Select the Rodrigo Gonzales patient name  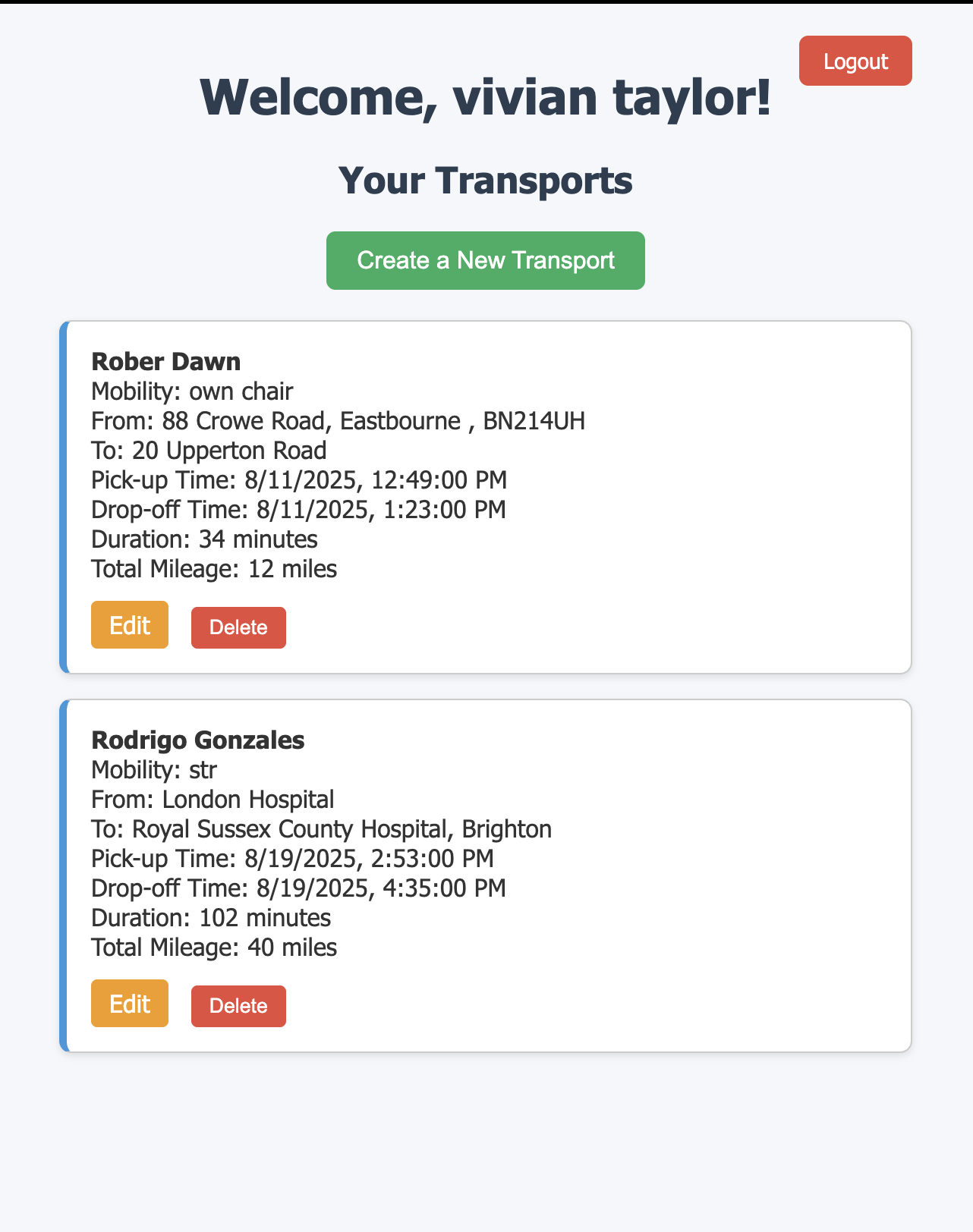click(198, 740)
